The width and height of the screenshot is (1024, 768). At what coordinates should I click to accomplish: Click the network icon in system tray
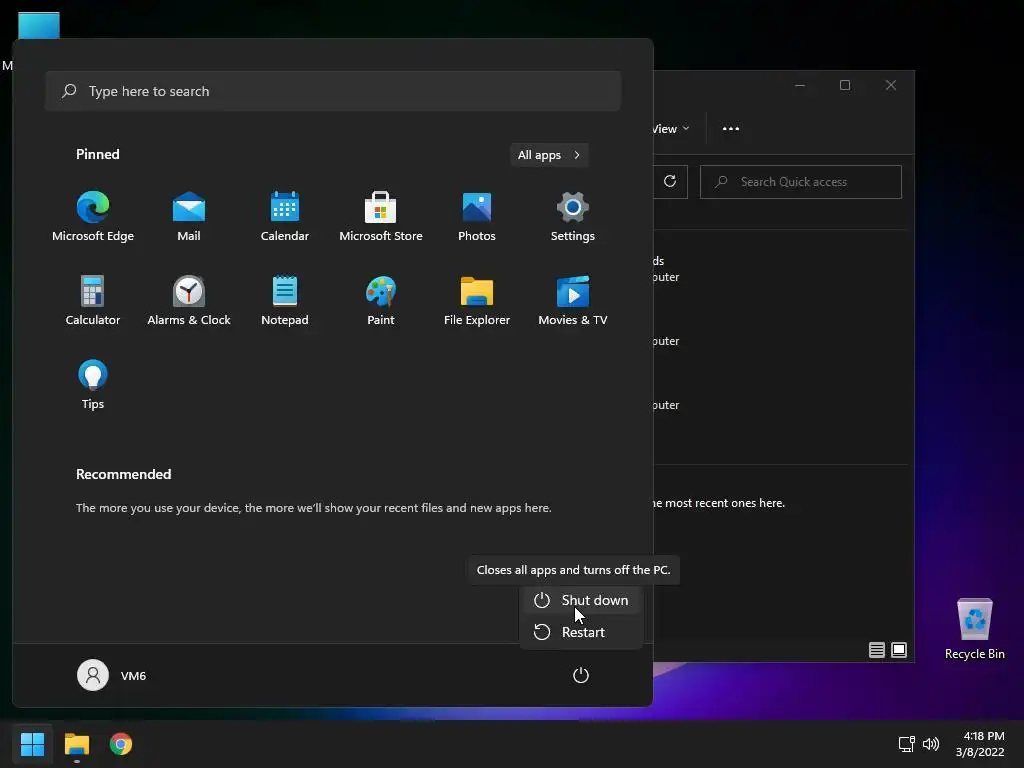pos(906,744)
